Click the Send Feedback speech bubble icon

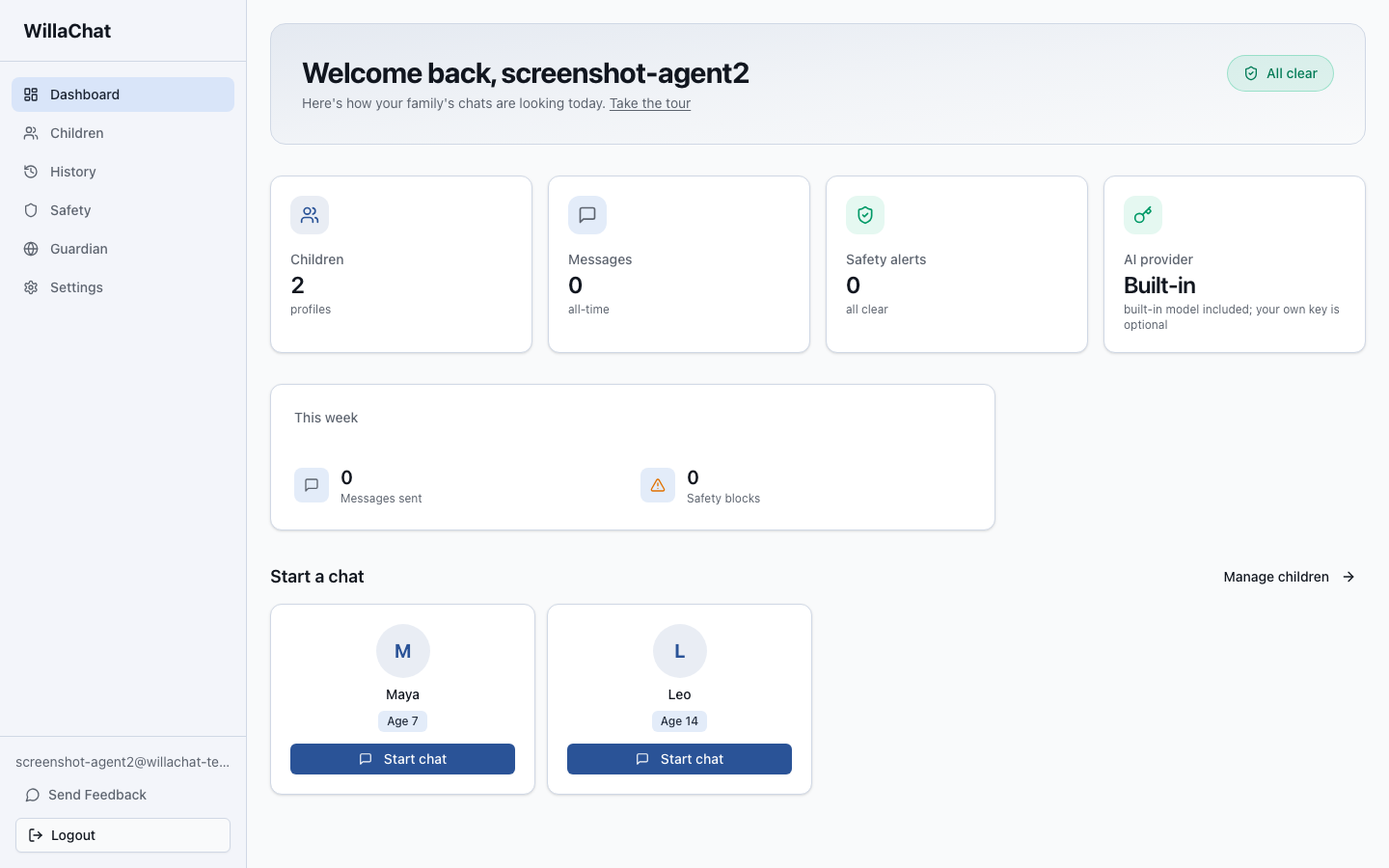pos(32,795)
